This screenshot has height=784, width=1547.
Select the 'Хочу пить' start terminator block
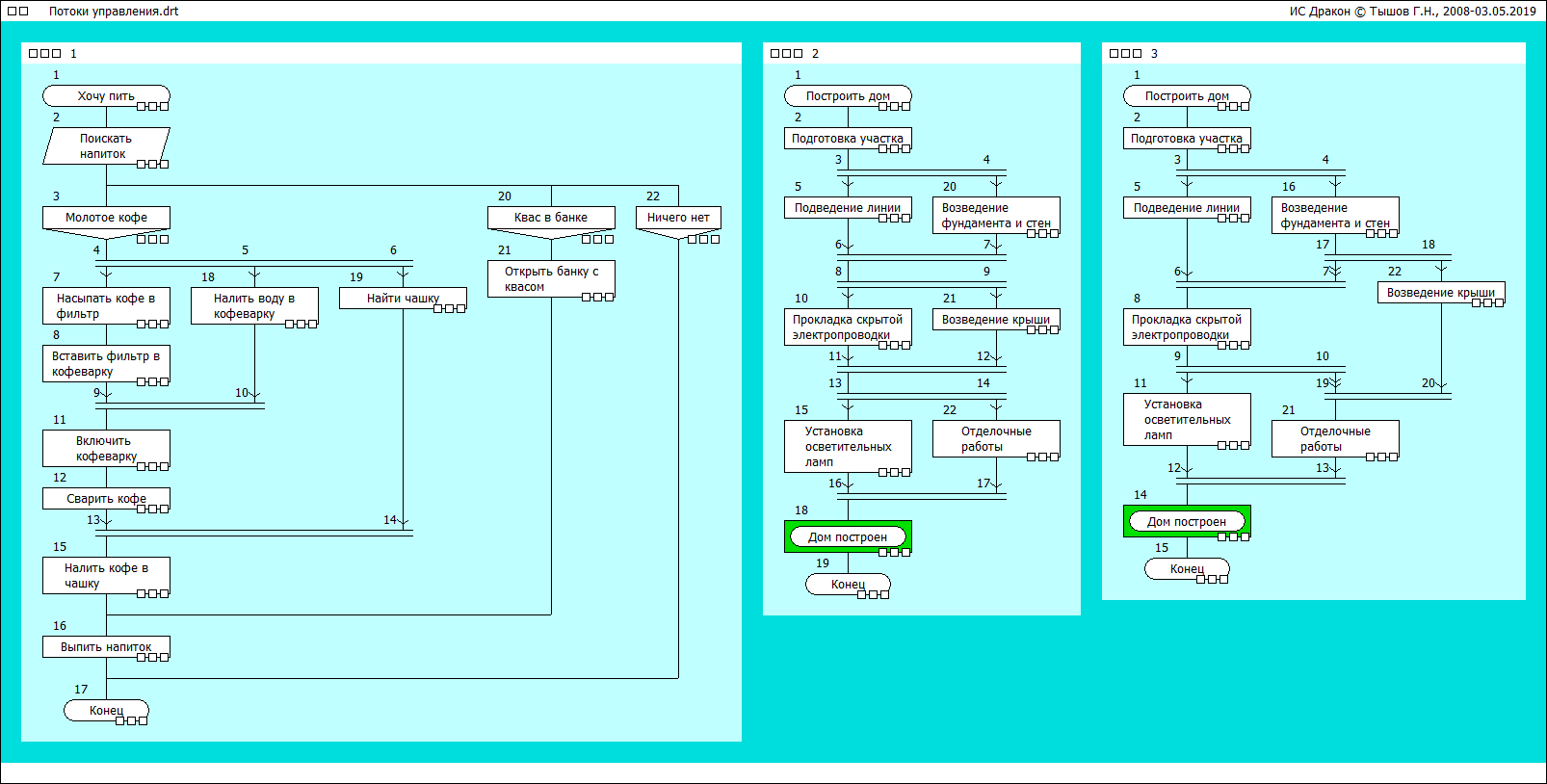point(106,95)
